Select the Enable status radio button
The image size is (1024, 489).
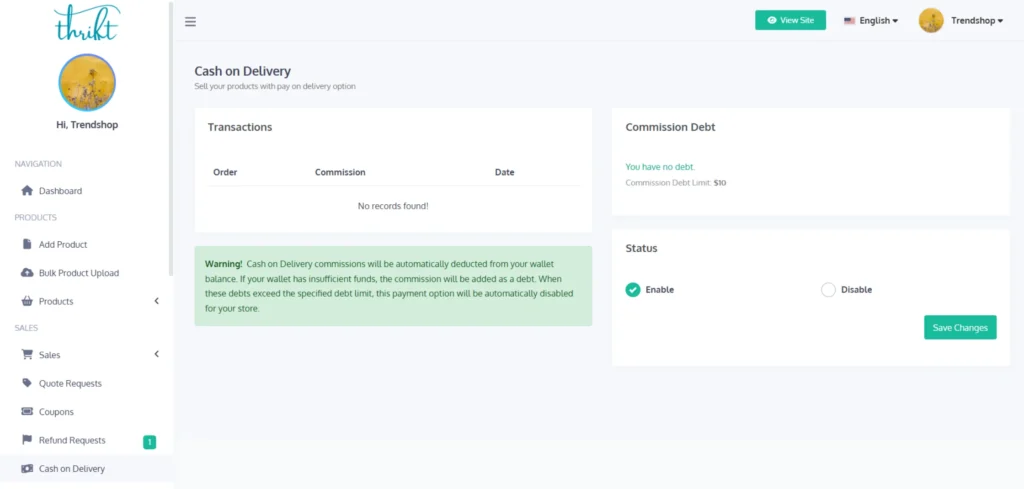pos(633,290)
